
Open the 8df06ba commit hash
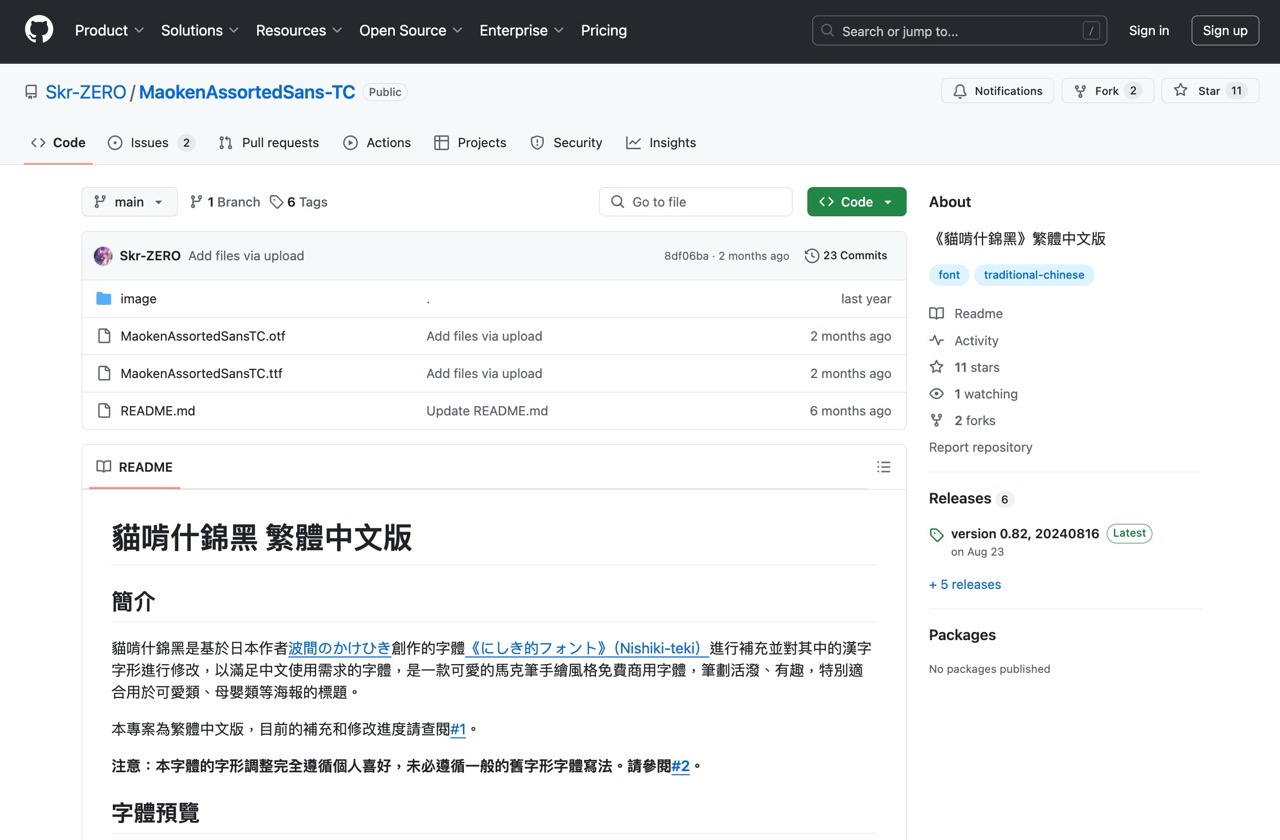[686, 256]
